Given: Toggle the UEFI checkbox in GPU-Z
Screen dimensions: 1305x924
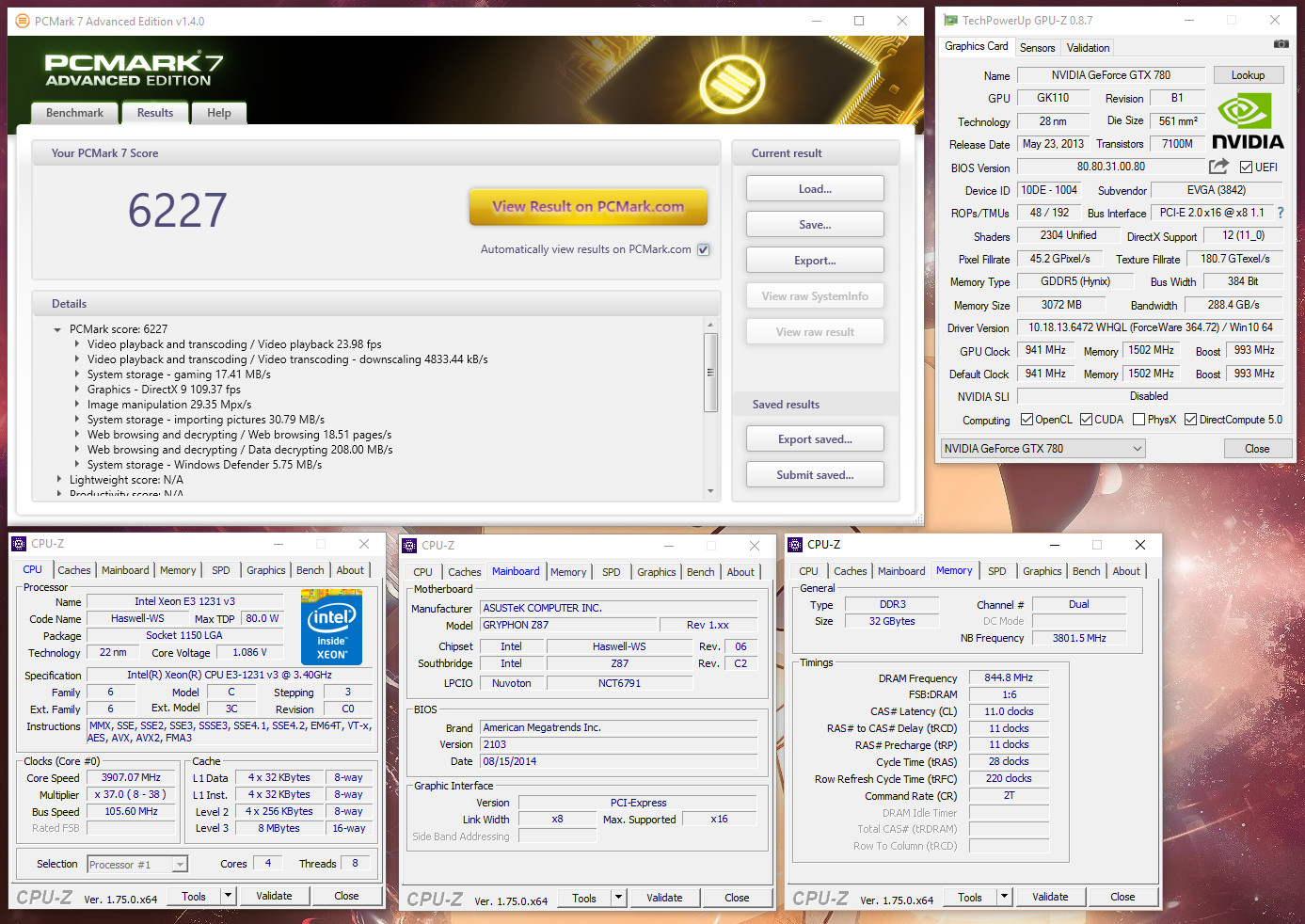Looking at the screenshot, I should 1246,167.
